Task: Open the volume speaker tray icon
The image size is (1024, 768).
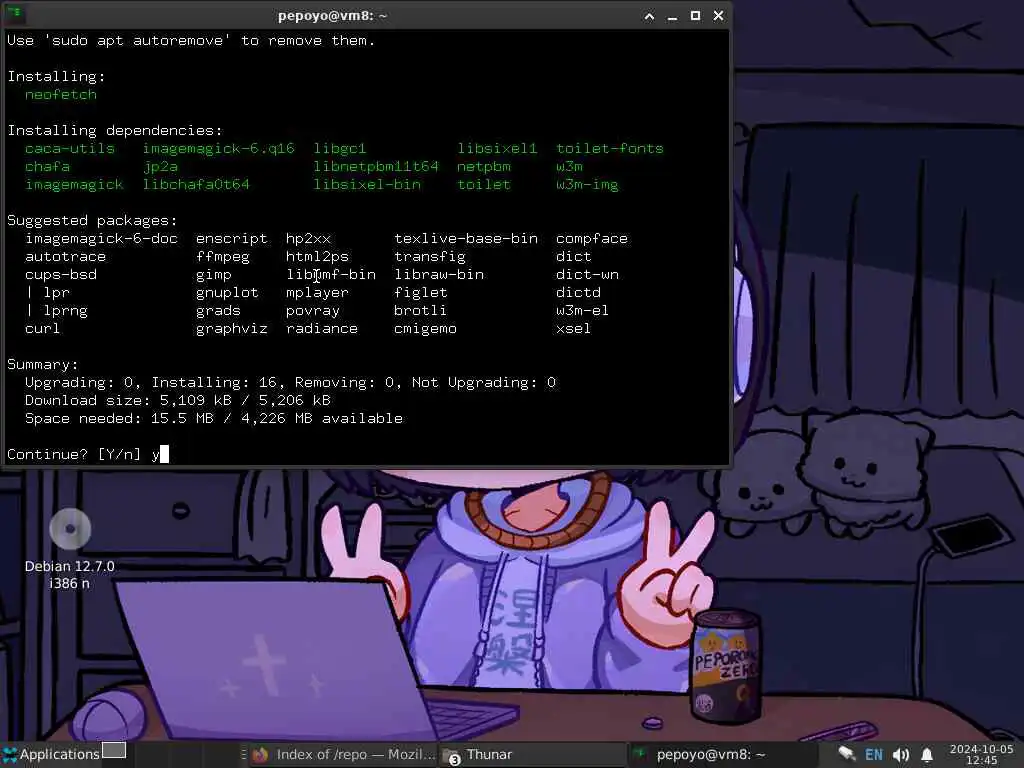Action: click(x=901, y=755)
